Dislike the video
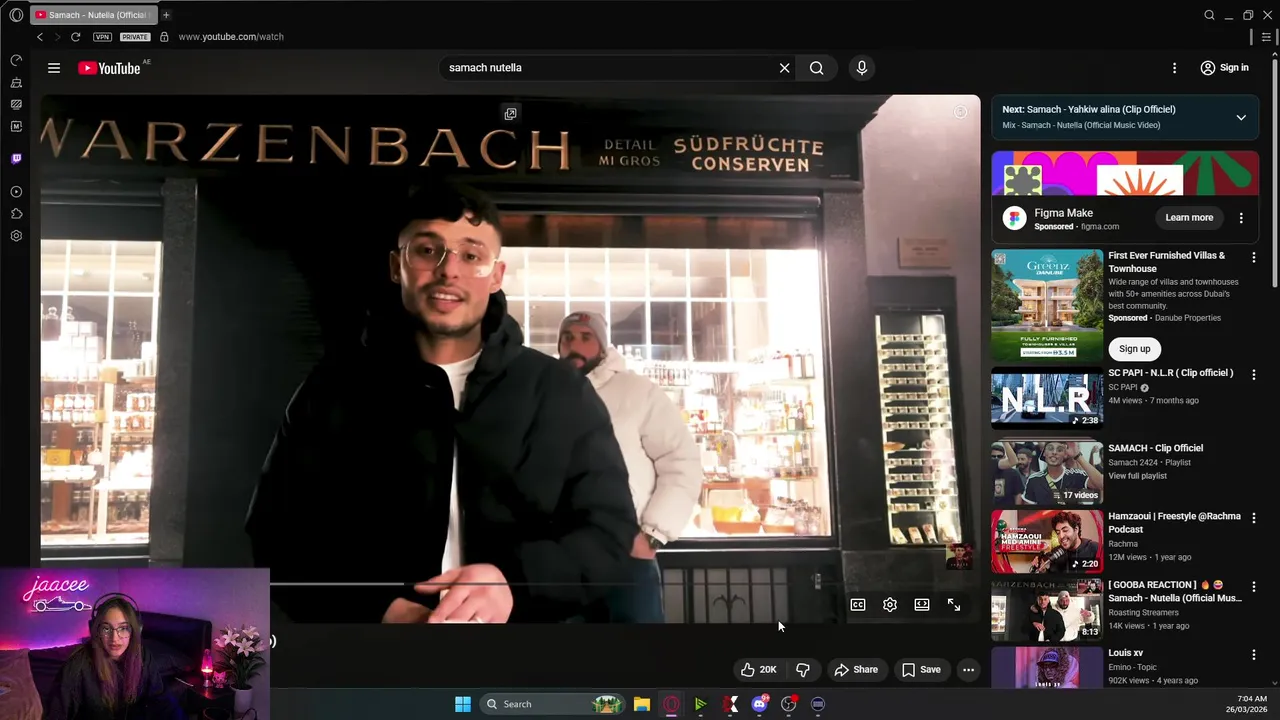Image resolution: width=1280 pixels, height=720 pixels. [x=803, y=670]
